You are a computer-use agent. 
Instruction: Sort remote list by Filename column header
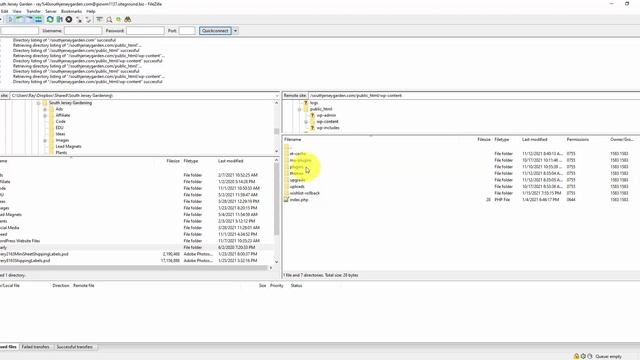click(x=293, y=140)
